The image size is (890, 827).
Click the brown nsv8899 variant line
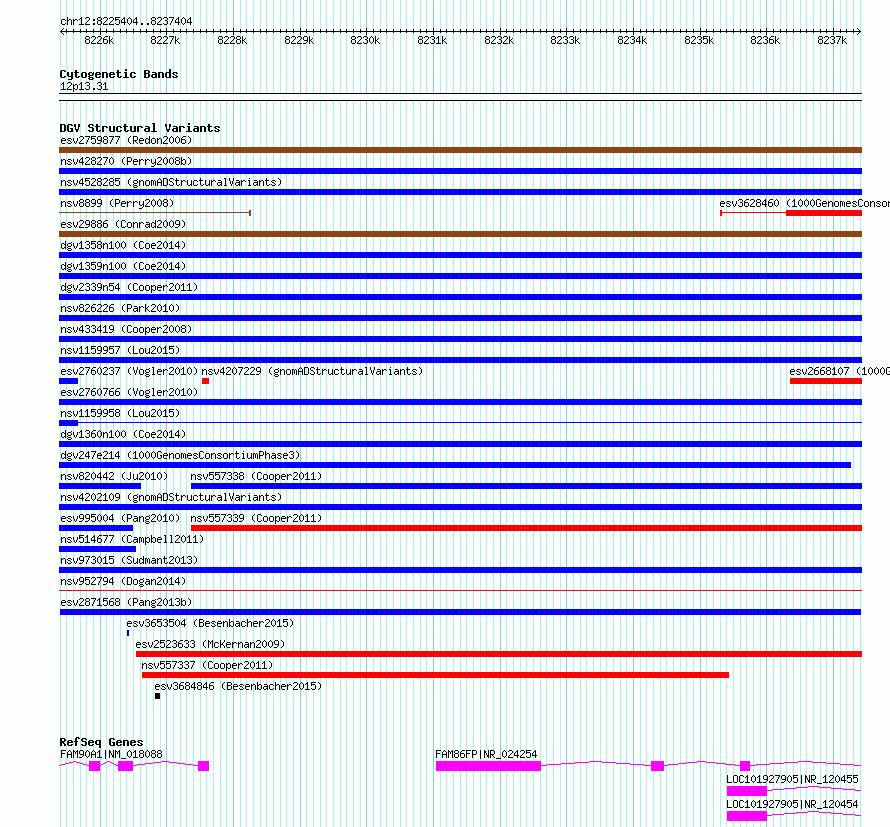pyautogui.click(x=155, y=213)
